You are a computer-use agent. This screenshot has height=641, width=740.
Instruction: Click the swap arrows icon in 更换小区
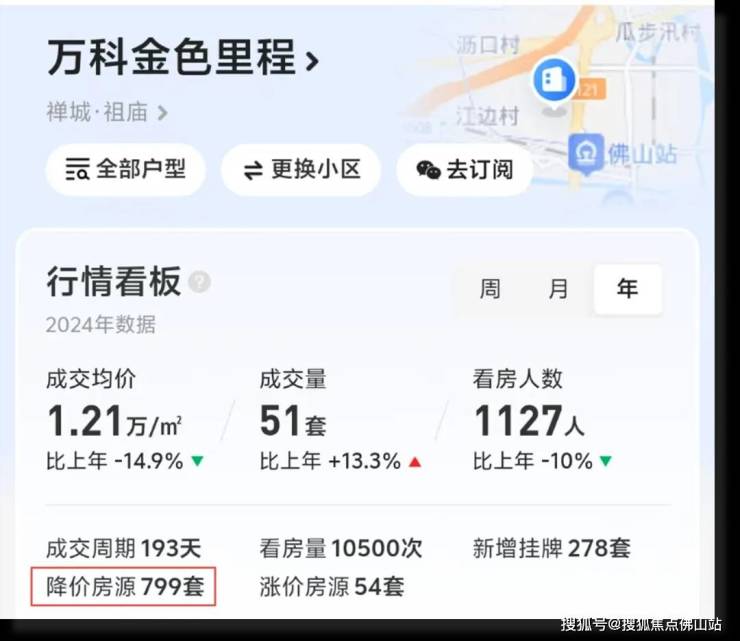click(253, 170)
